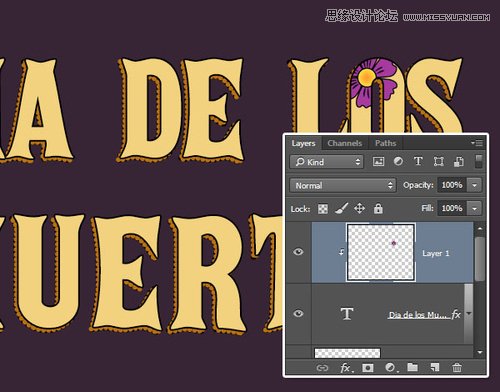Click the layers scrollbar up arrow
Image resolution: width=500 pixels, height=392 pixels.
point(480,229)
